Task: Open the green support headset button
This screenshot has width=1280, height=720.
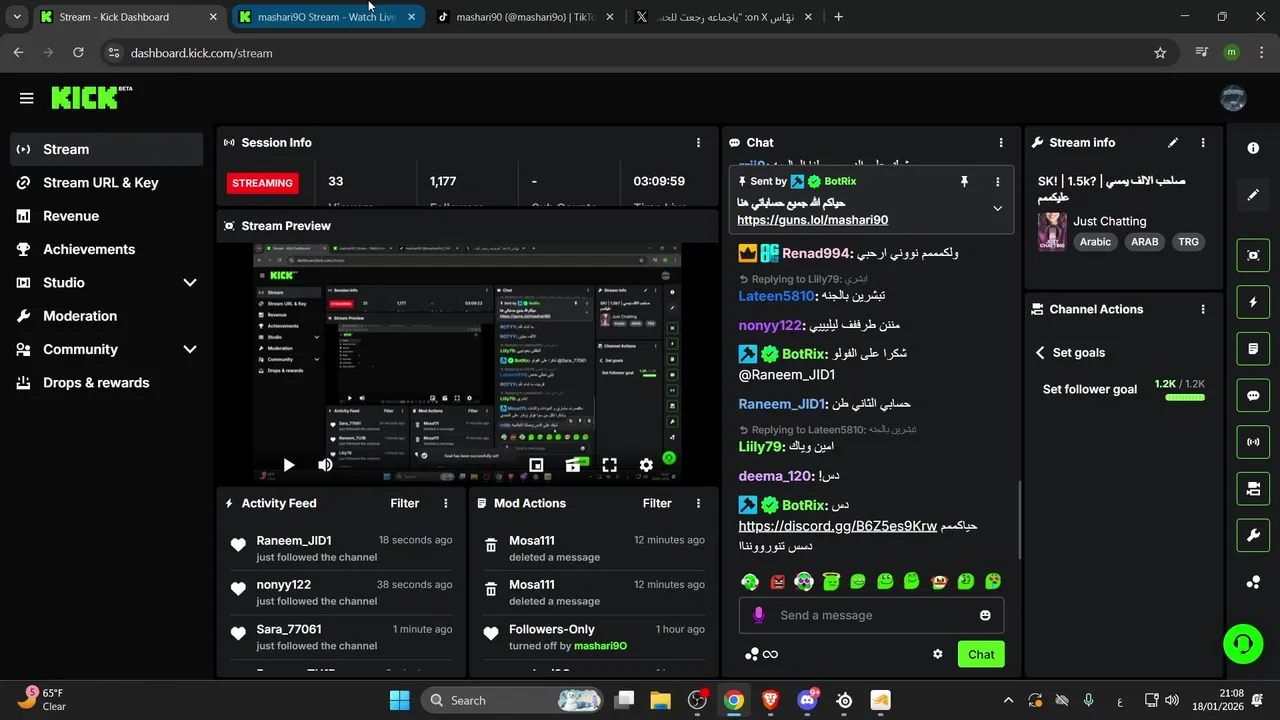Action: click(1243, 644)
